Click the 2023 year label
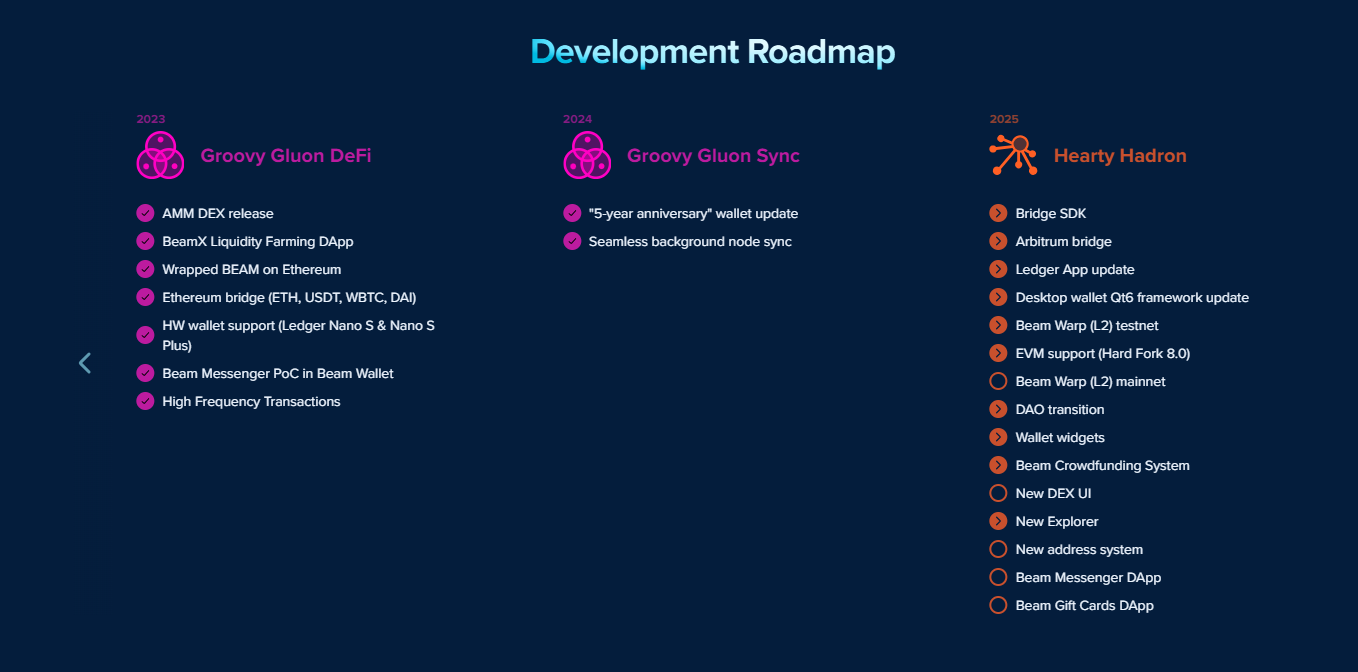Viewport: 1358px width, 672px height. (151, 119)
